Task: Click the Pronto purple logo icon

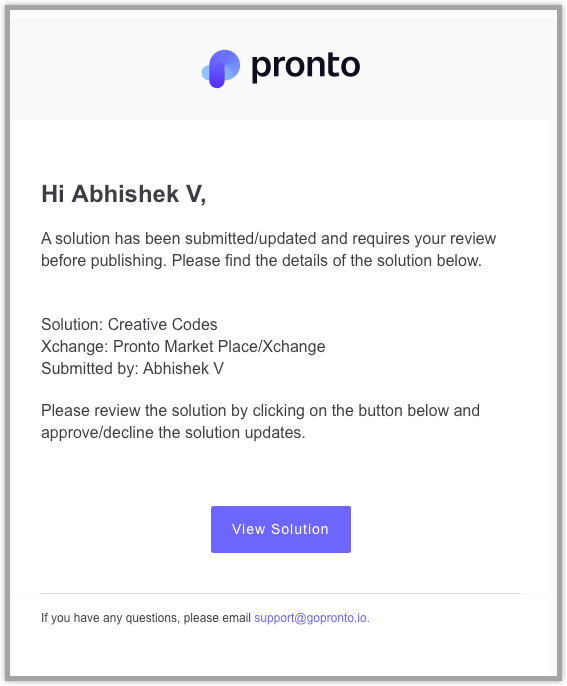Action: (221, 69)
